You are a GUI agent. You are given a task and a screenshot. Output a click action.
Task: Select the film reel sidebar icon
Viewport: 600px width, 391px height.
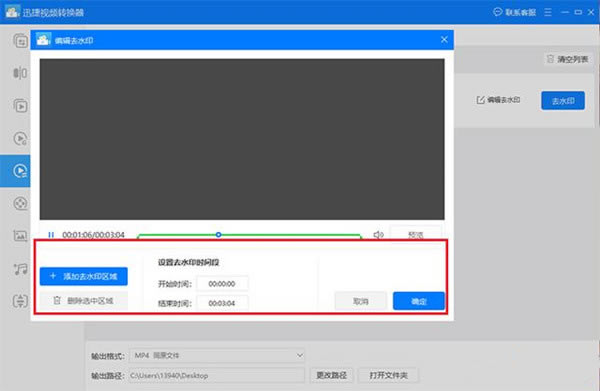pyautogui.click(x=20, y=203)
